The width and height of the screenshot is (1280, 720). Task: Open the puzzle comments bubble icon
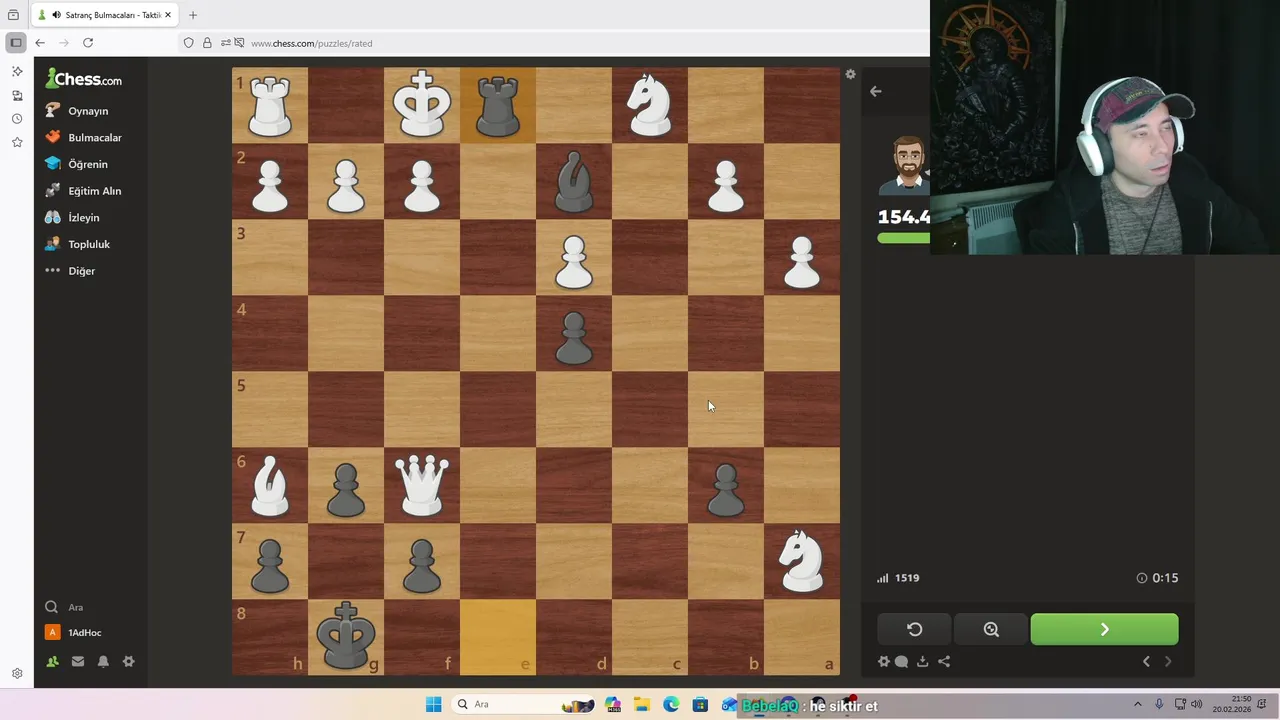(901, 661)
